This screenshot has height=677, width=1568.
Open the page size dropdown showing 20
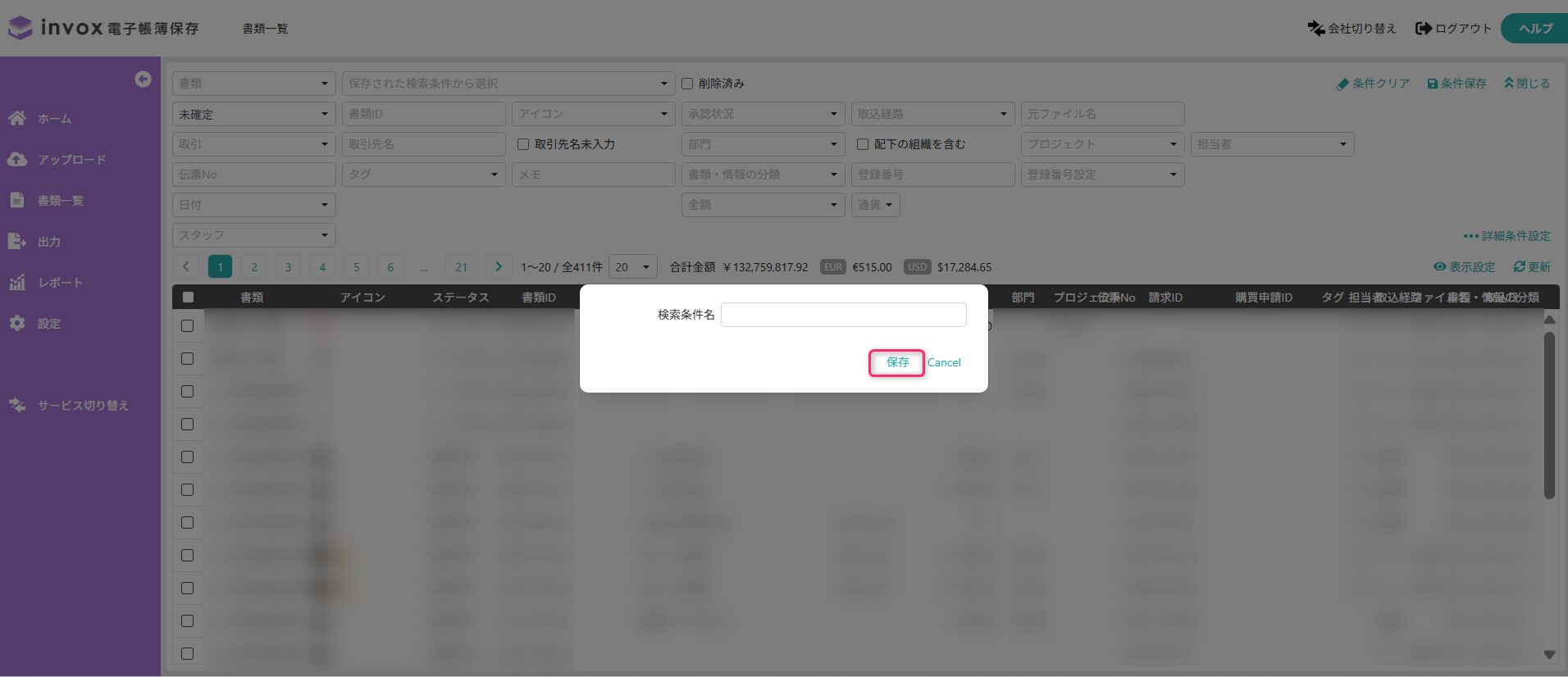[x=632, y=267]
